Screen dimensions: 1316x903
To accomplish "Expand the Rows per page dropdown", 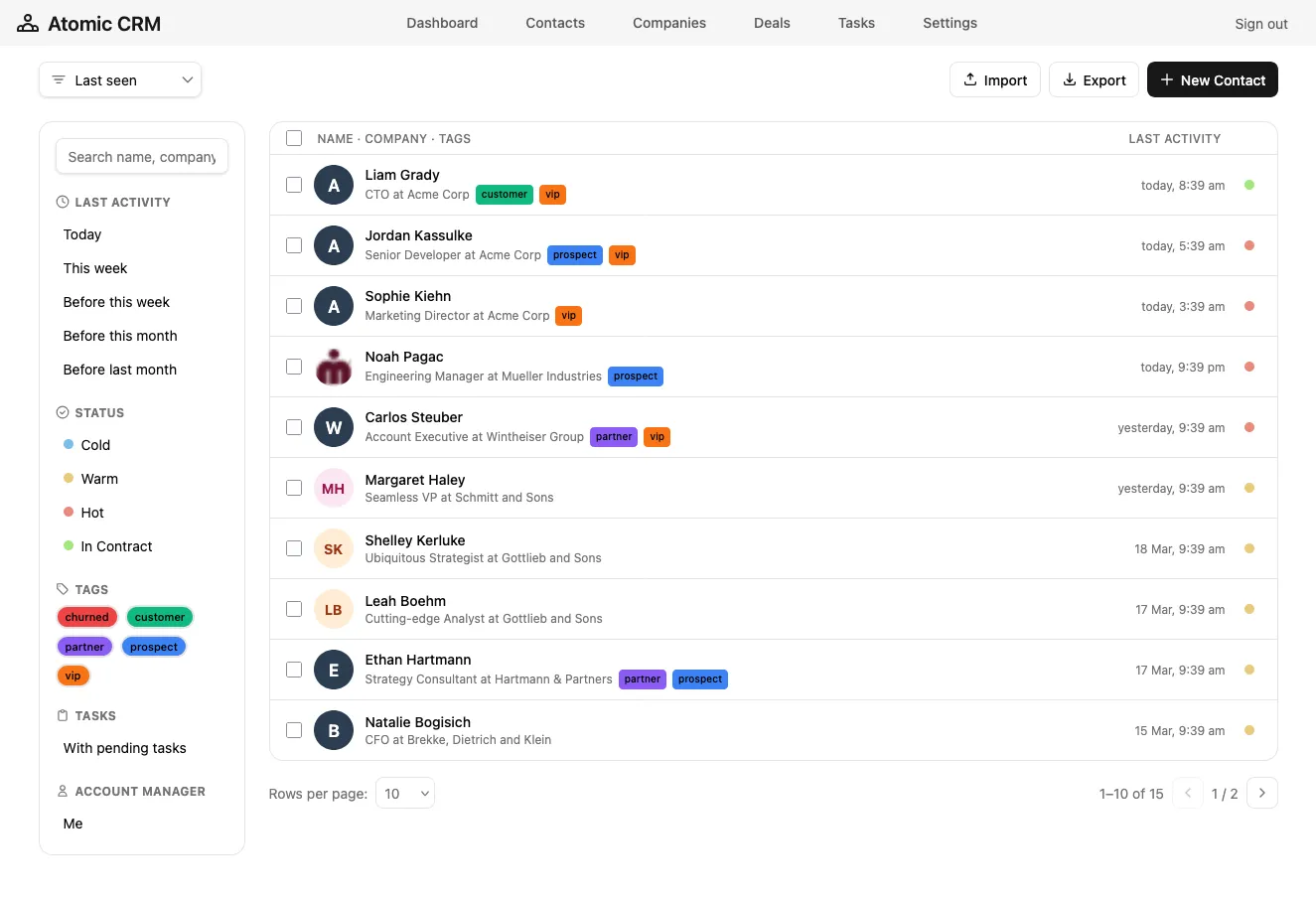I will (405, 793).
